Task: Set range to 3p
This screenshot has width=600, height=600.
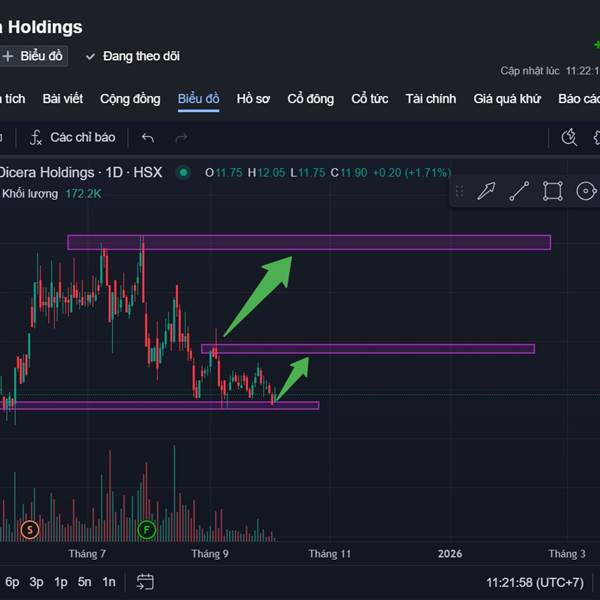Action: [36, 582]
